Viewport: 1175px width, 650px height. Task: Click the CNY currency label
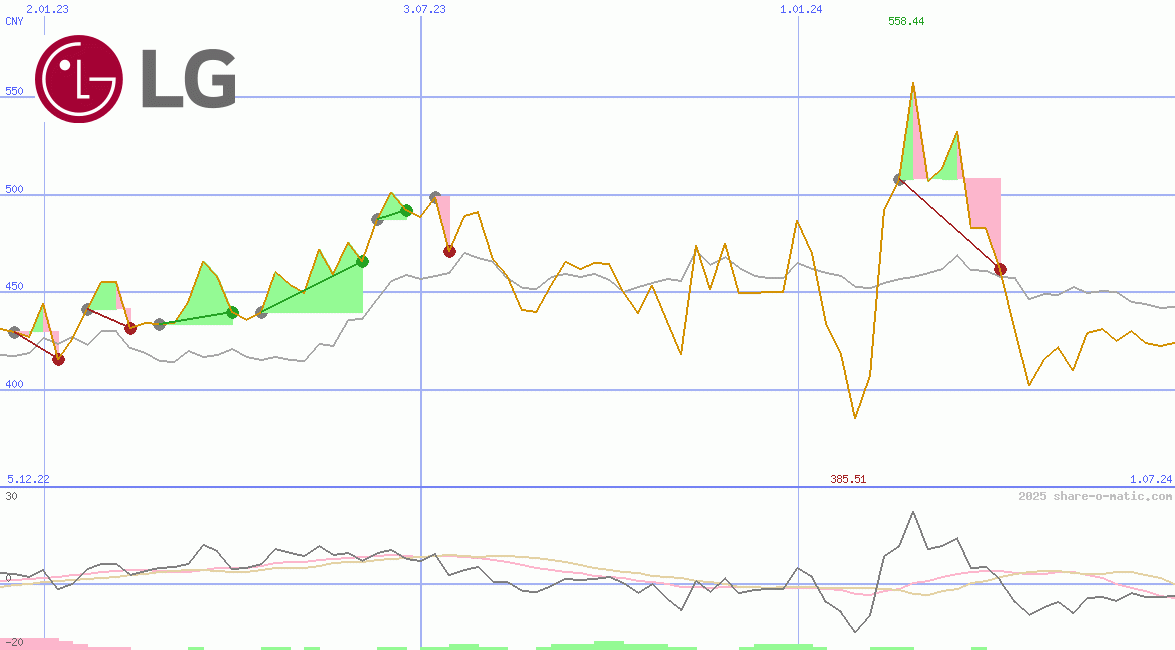14,22
